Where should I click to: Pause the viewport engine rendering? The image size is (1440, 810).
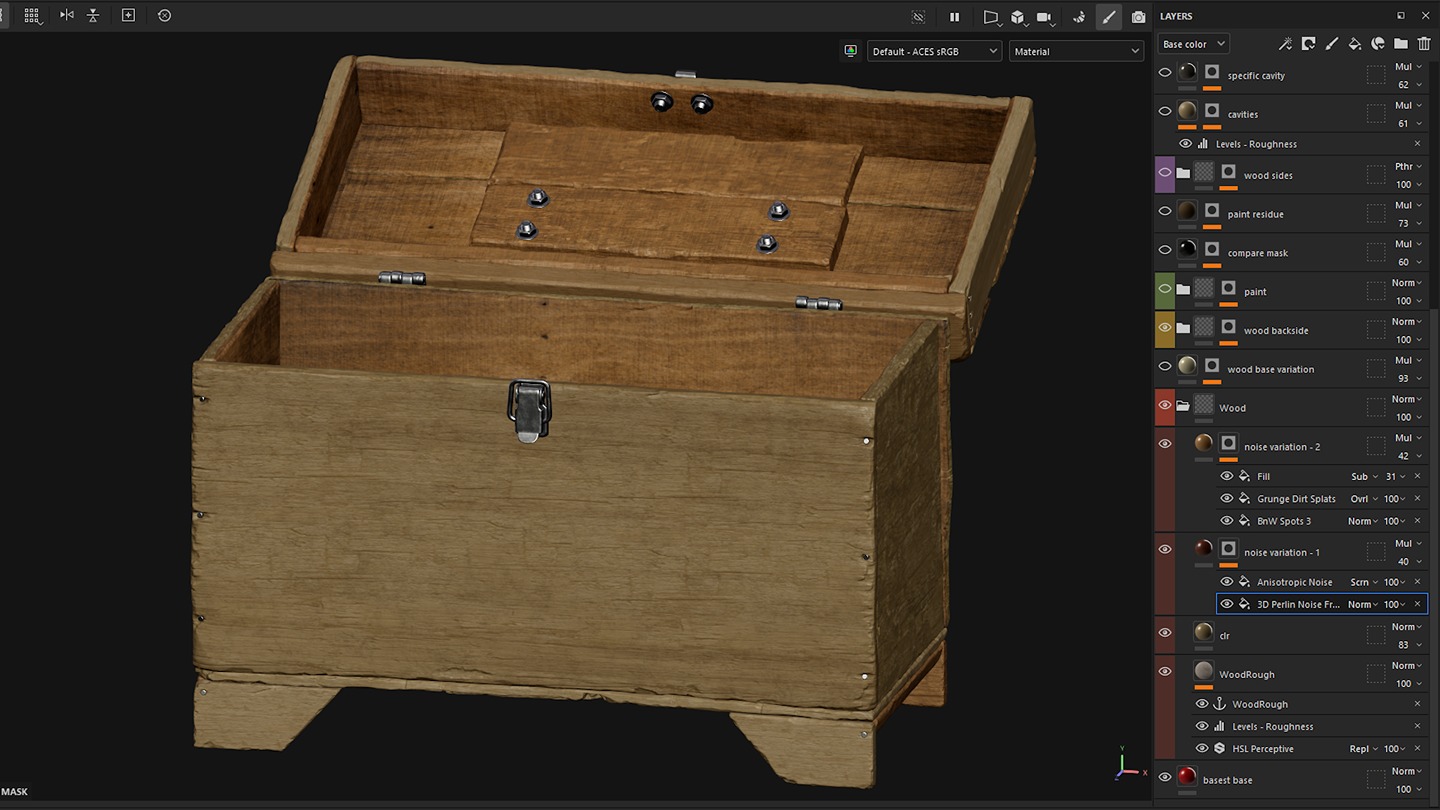point(954,16)
